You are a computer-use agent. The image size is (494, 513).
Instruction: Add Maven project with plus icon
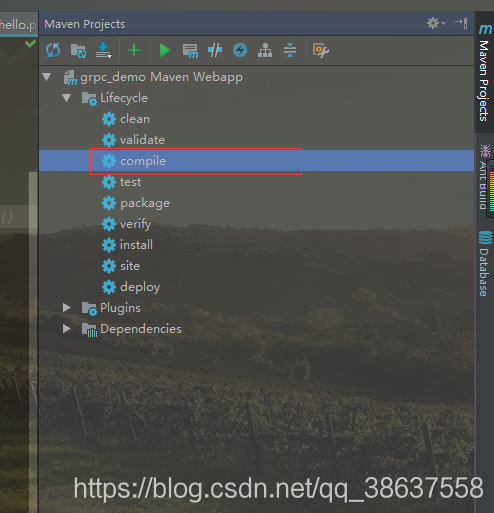point(134,51)
